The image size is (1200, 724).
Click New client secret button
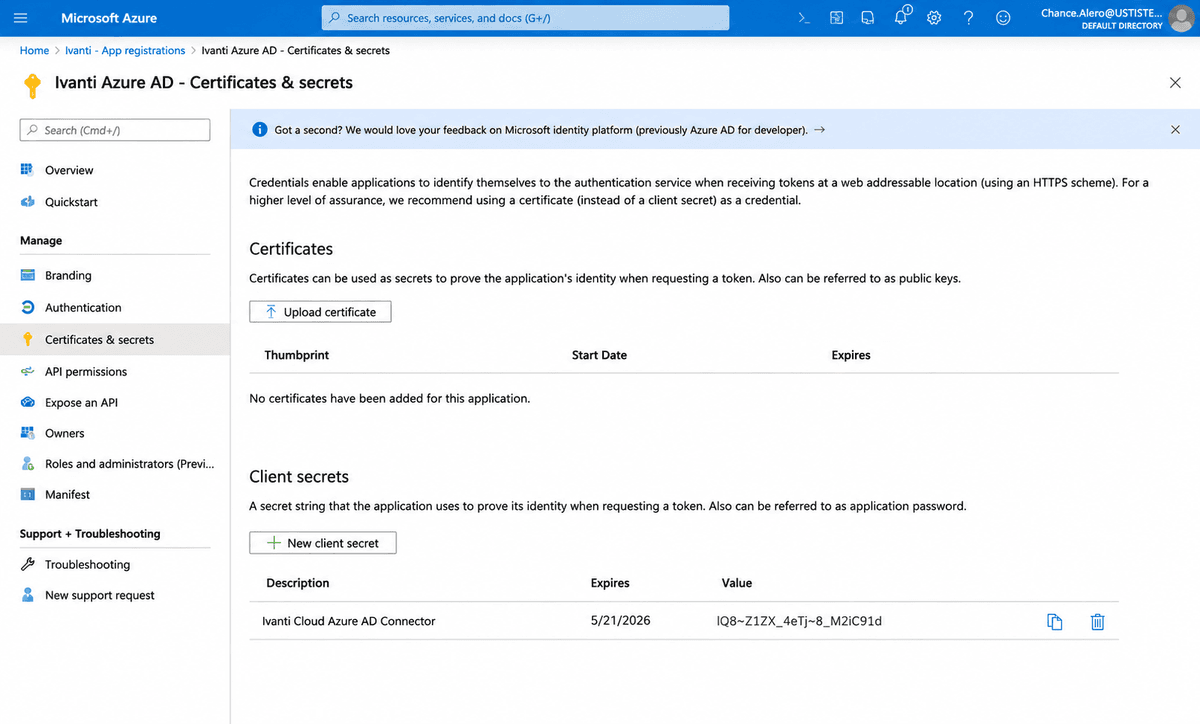click(323, 543)
